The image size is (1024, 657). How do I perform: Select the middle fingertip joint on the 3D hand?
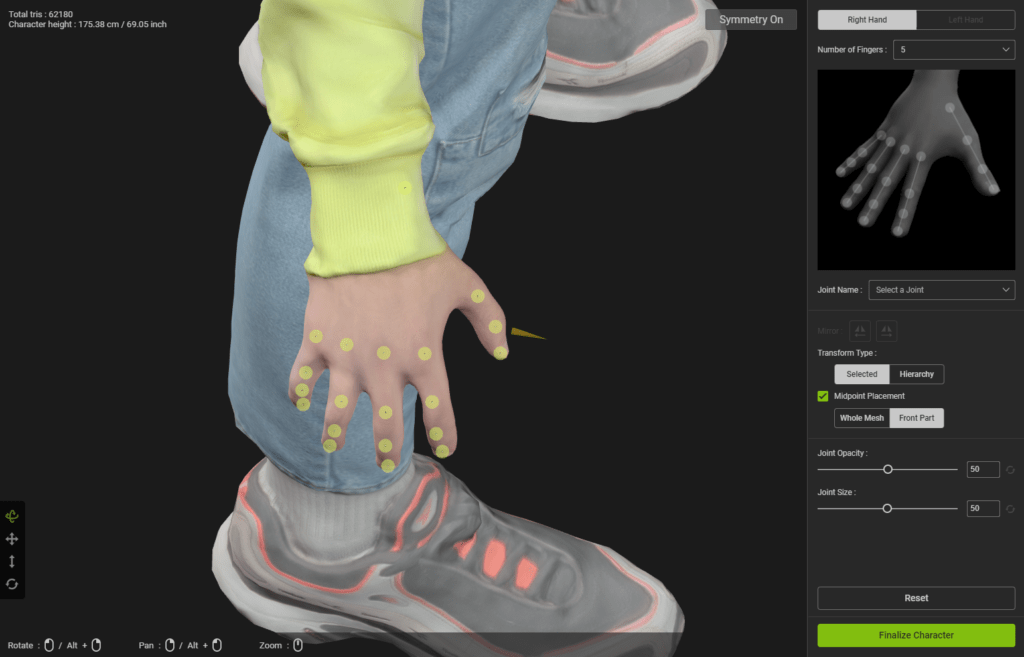[388, 466]
